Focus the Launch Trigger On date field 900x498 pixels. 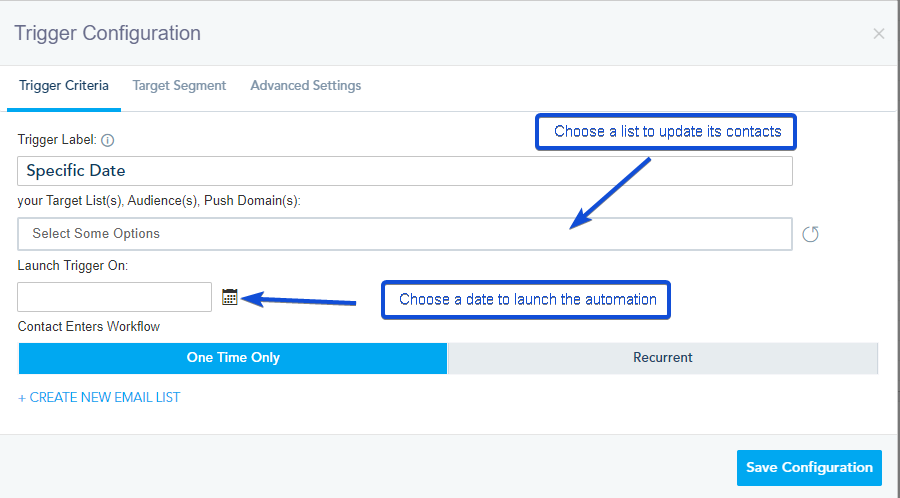click(x=114, y=297)
